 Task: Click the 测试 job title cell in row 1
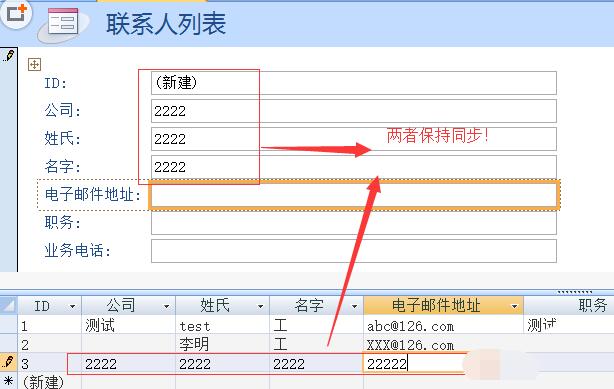[569, 325]
